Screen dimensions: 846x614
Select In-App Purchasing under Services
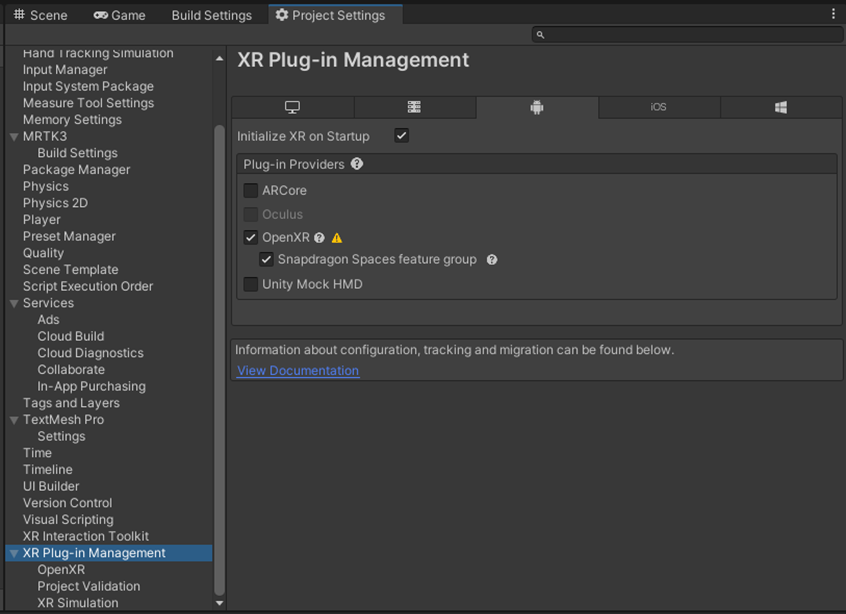point(91,387)
